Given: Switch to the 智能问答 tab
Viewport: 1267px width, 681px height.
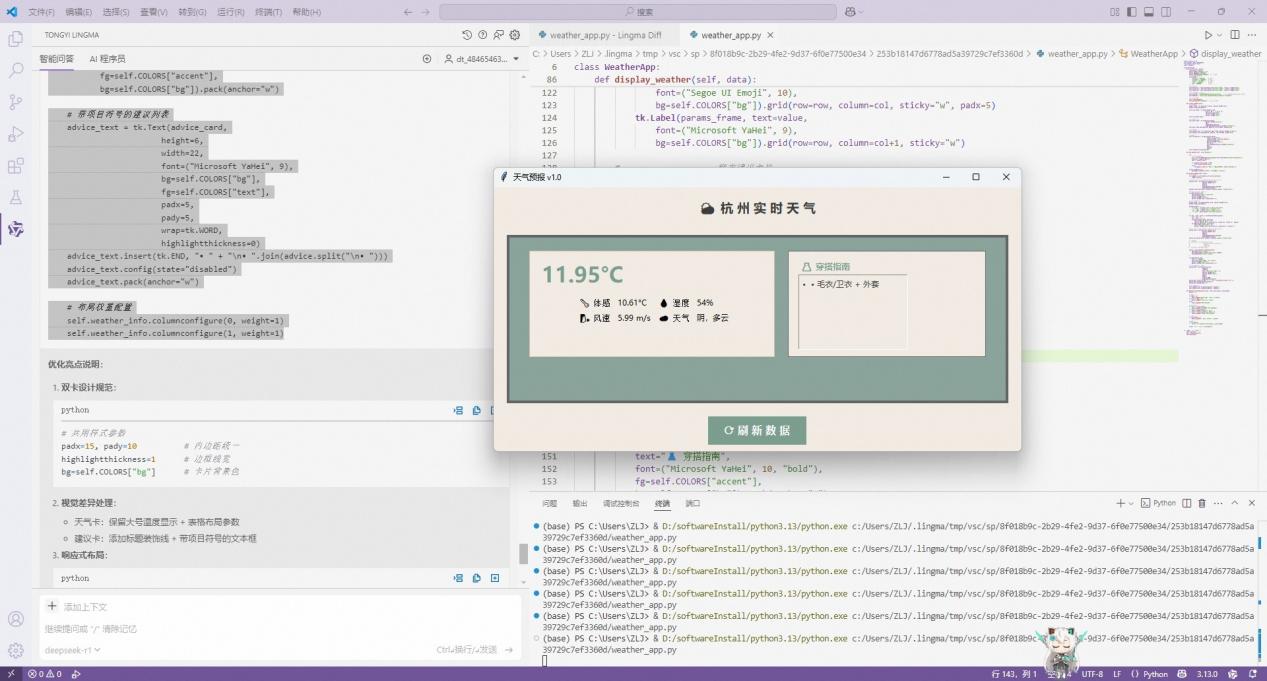Looking at the screenshot, I should click(x=56, y=59).
